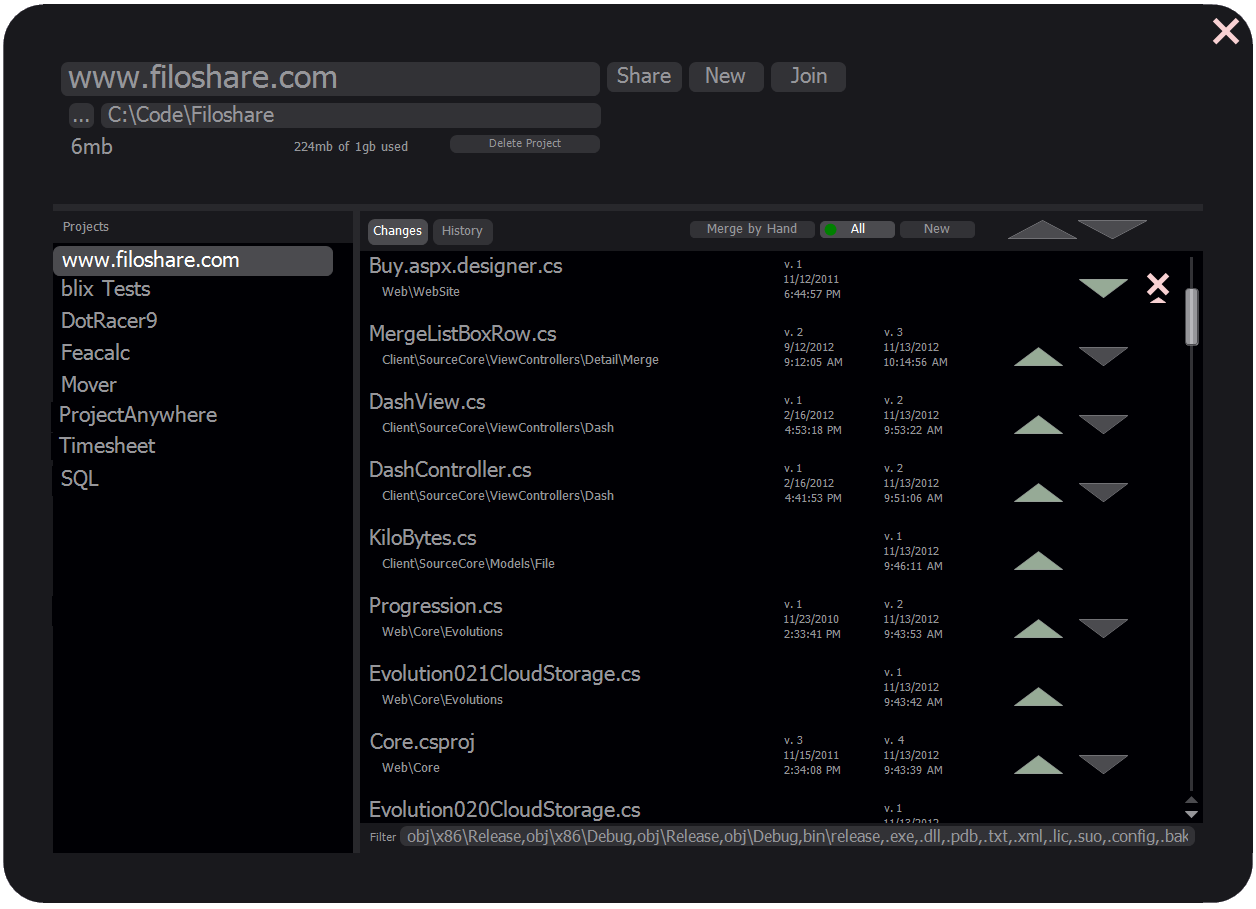
Task: Click the Progression.cs file name
Action: coord(436,606)
